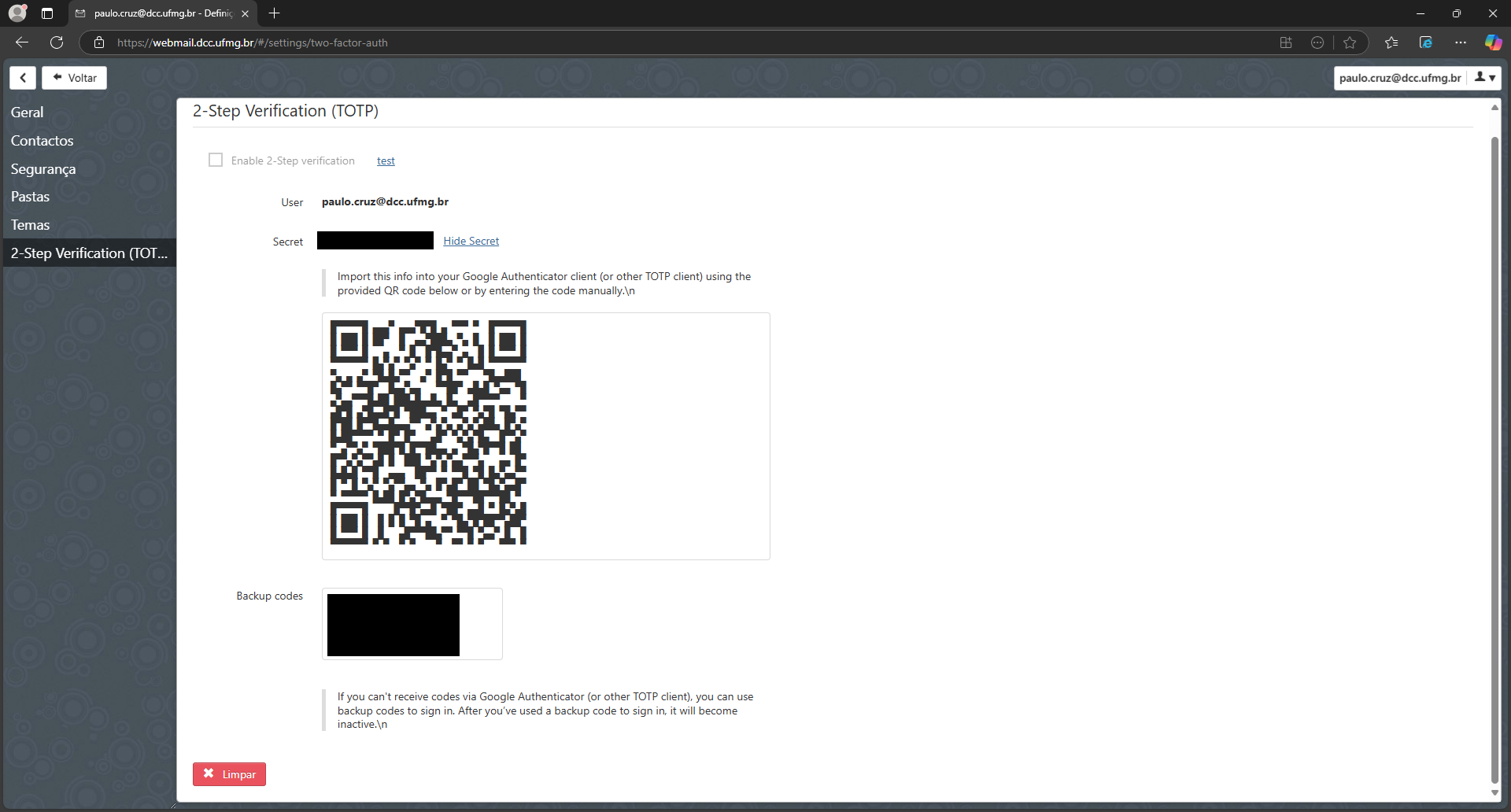Image resolution: width=1511 pixels, height=812 pixels.
Task: Open browser settings and more menu
Action: tap(1461, 42)
